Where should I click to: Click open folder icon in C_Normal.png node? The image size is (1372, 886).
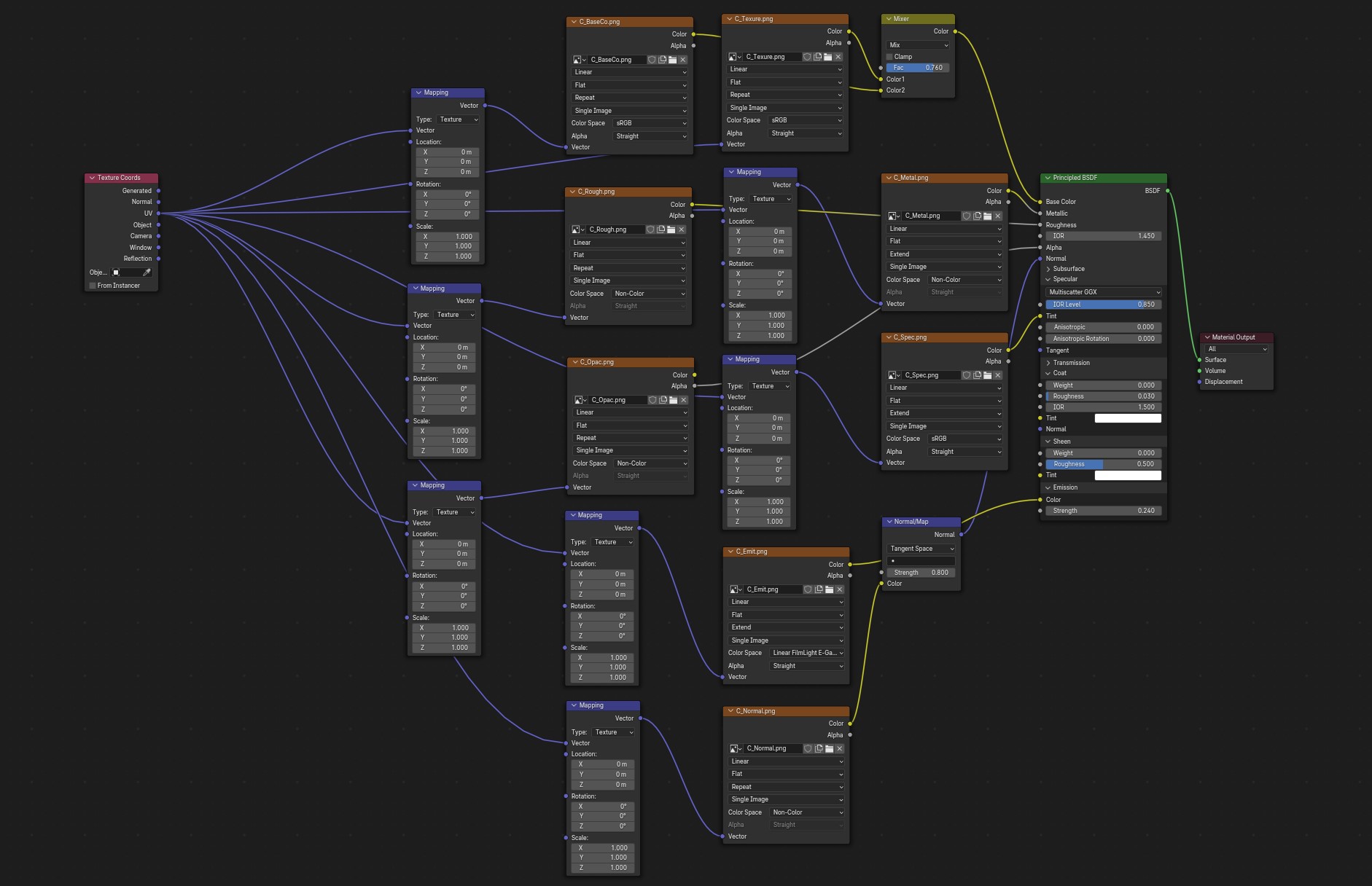point(829,748)
